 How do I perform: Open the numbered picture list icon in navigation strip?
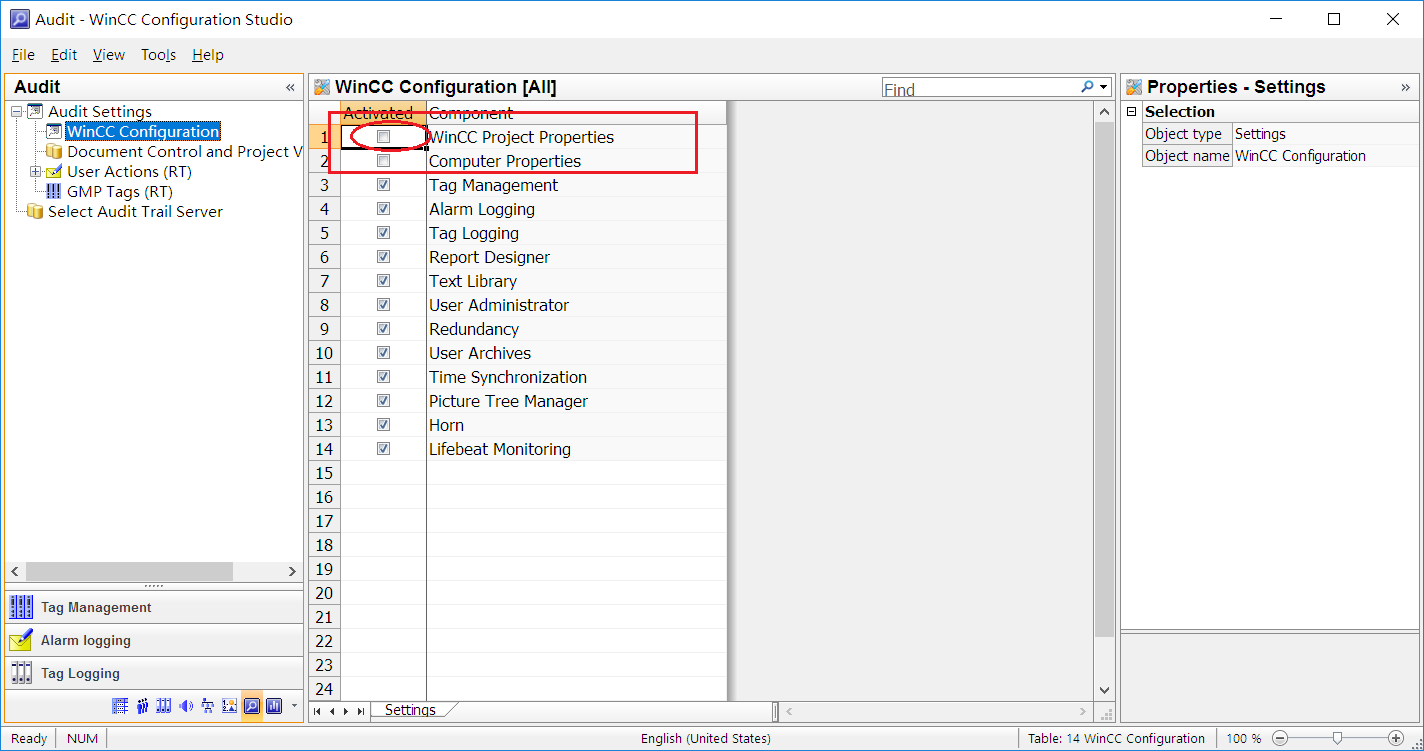point(229,706)
